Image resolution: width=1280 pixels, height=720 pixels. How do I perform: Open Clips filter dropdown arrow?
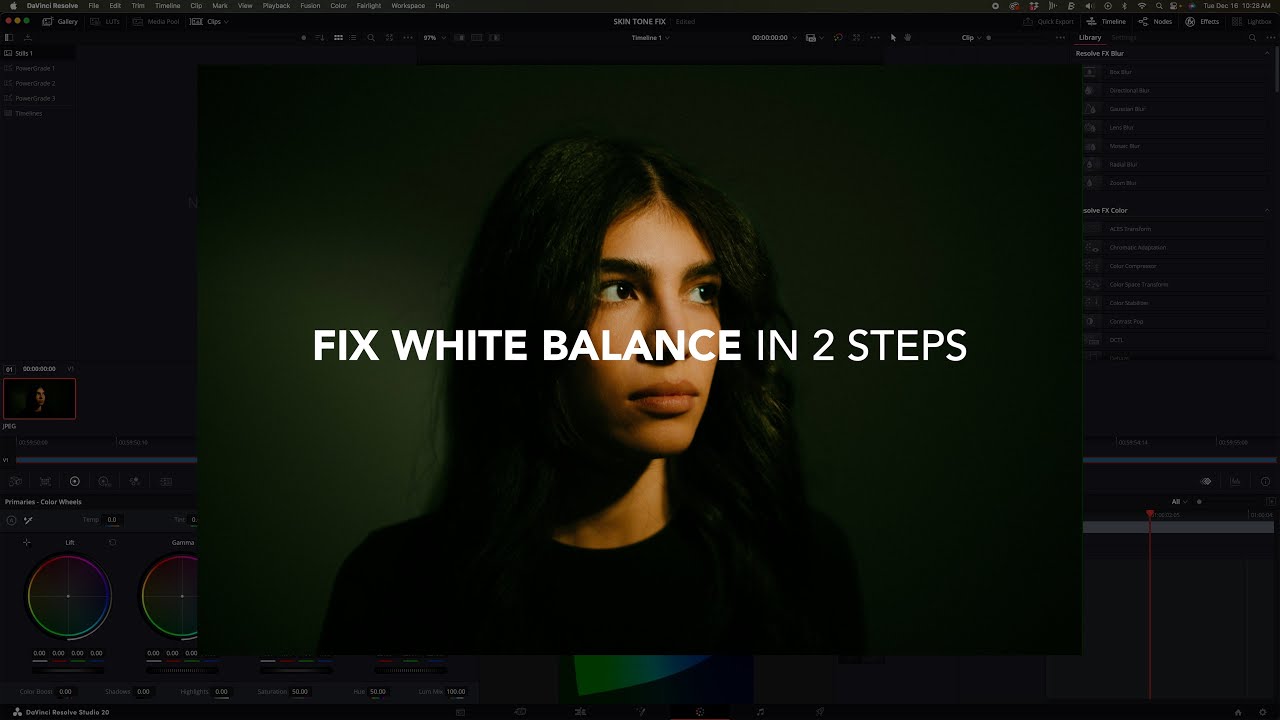pos(226,21)
